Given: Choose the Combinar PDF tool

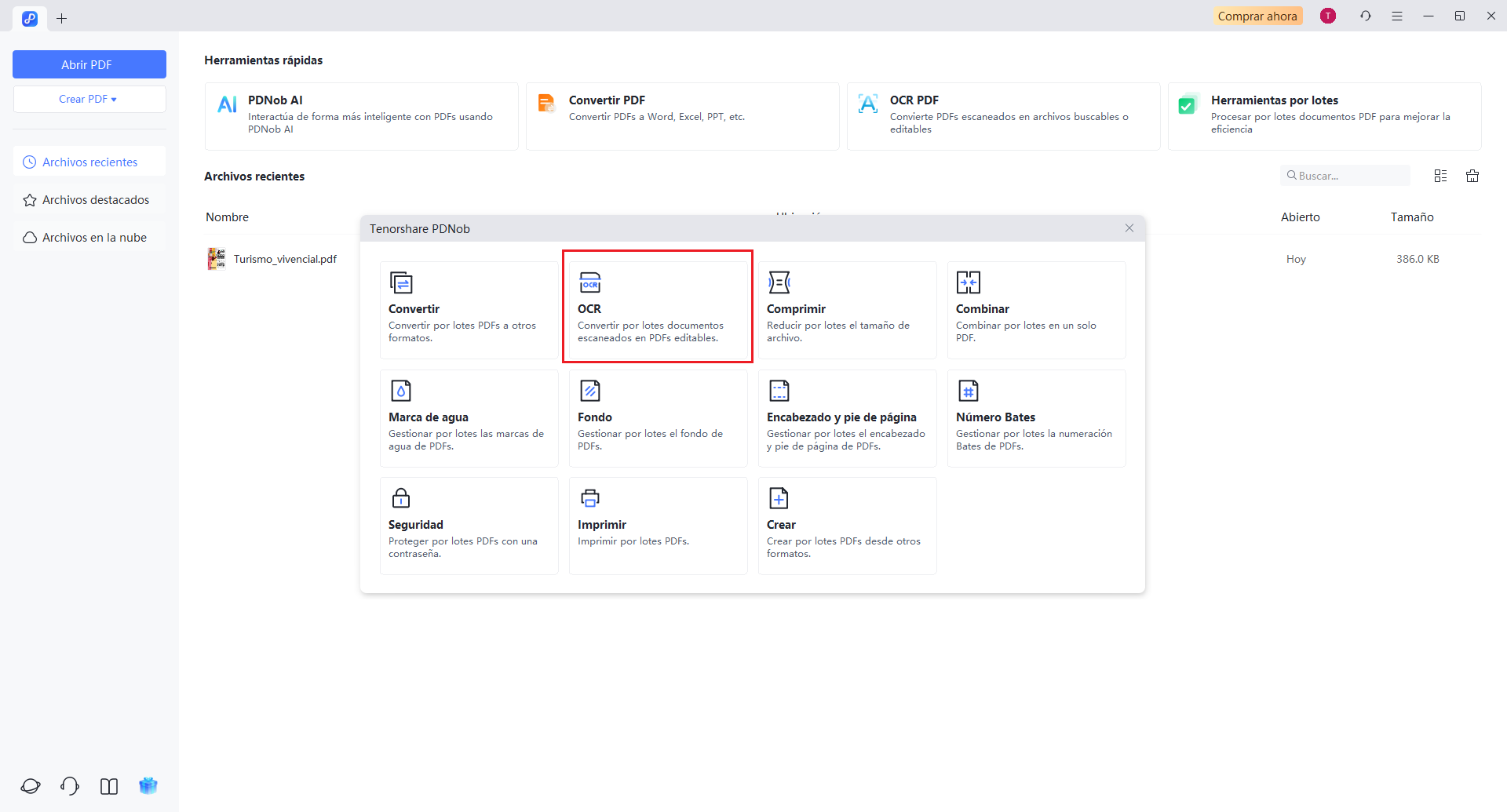Looking at the screenshot, I should pyautogui.click(x=1036, y=310).
